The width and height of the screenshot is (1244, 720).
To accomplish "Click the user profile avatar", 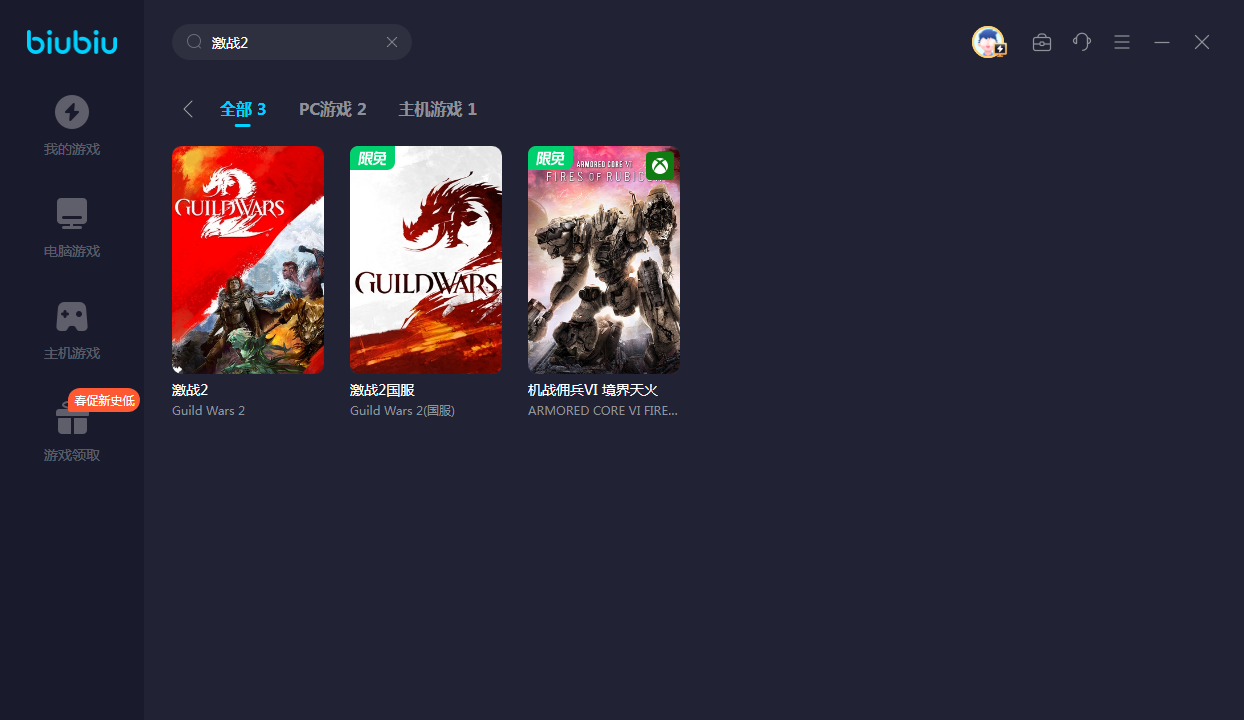I will (988, 42).
